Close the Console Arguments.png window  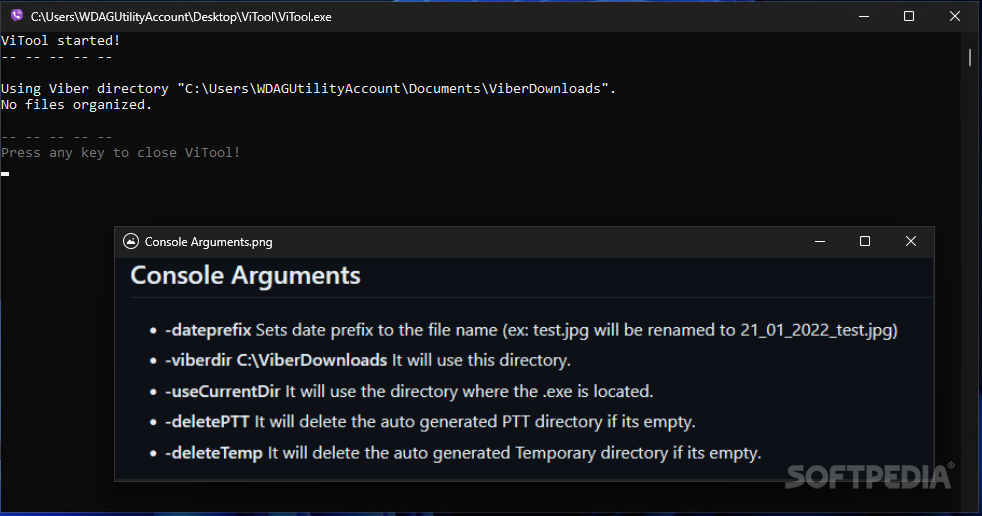coord(911,241)
